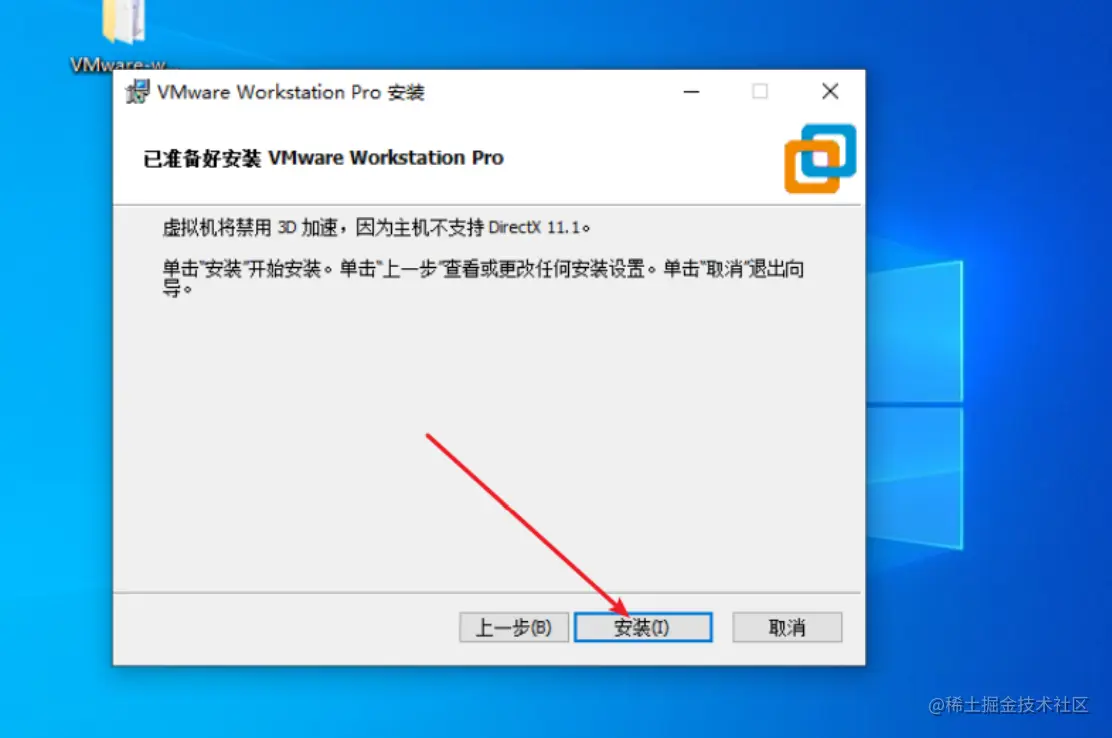Viewport: 1112px width, 738px height.
Task: Click the 安装(I) install button
Action: (643, 627)
